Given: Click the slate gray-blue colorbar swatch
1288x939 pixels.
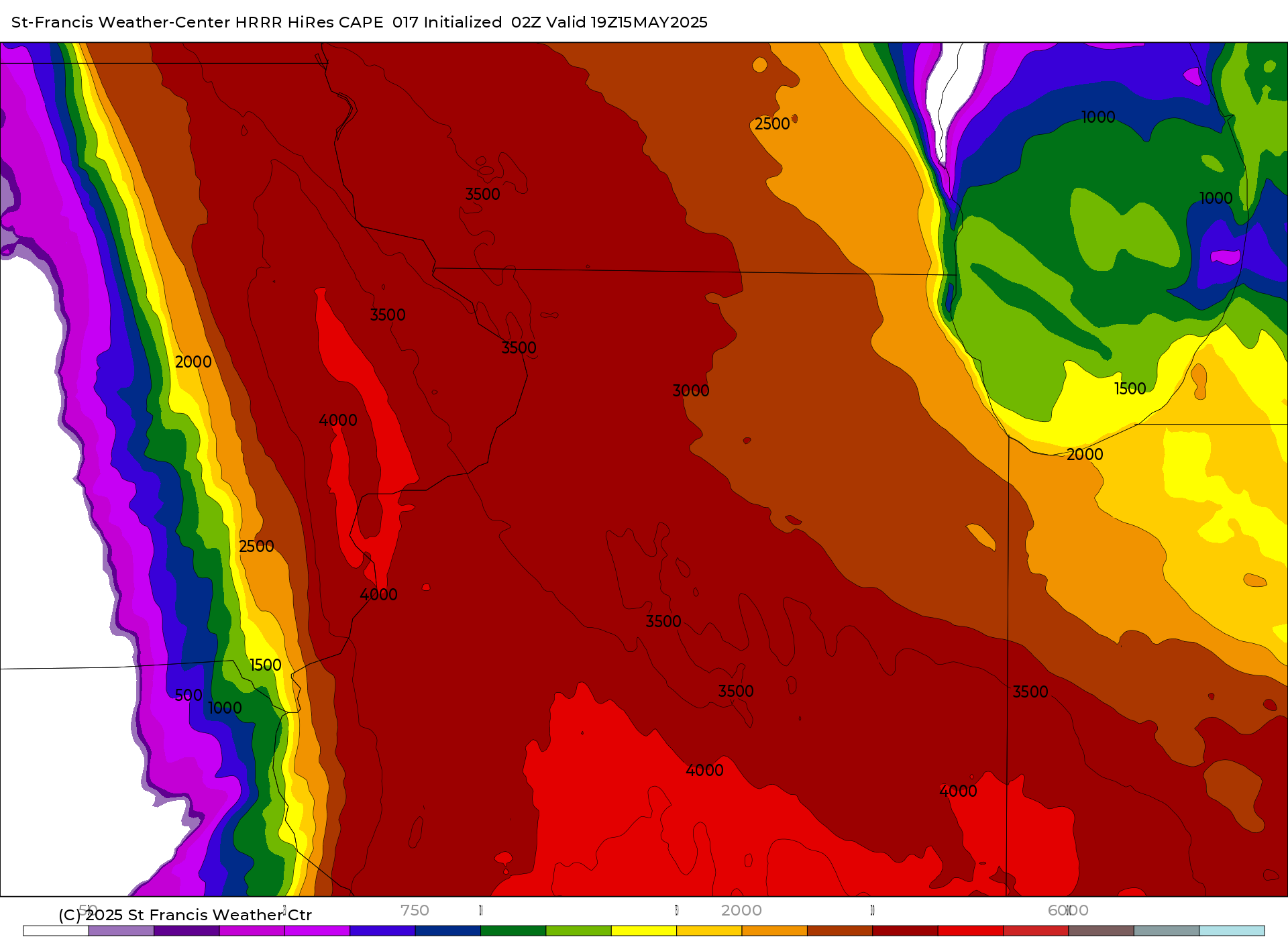Looking at the screenshot, I should [x=1167, y=931].
